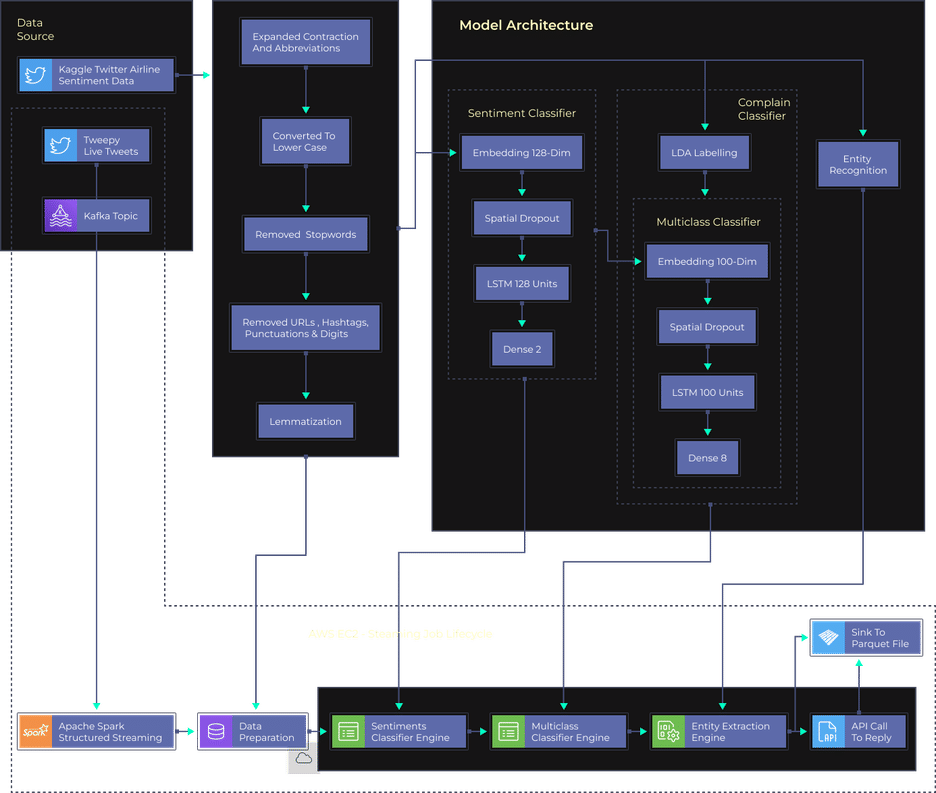Click the Twitter bird icon on Tweepy Live Tweets
The image size is (936, 793).
click(x=61, y=146)
